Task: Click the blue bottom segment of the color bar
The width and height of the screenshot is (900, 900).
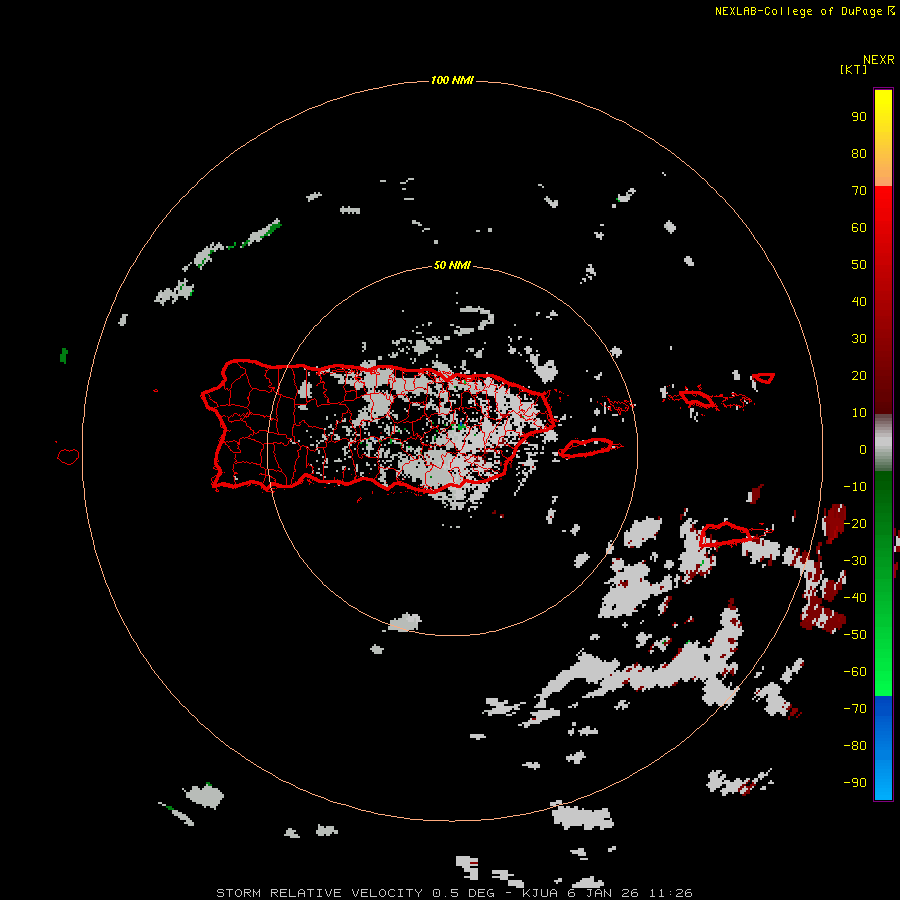Action: point(883,748)
